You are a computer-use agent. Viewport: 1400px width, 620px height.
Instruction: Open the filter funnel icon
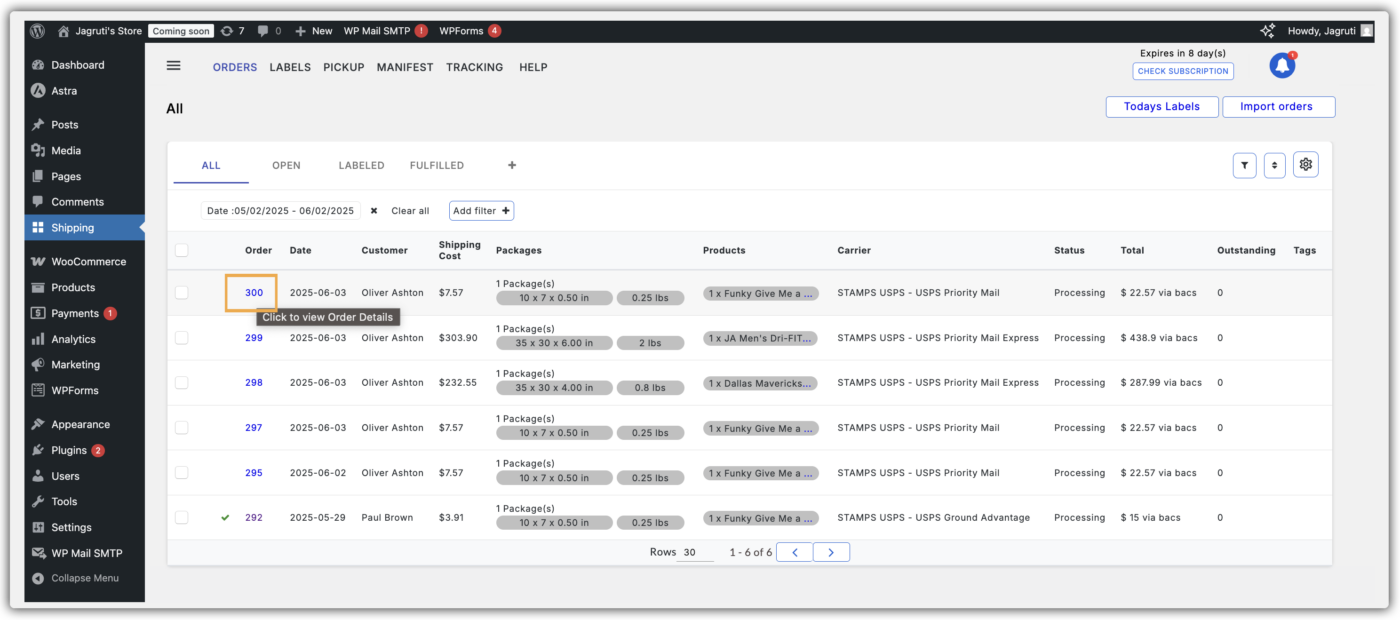[1244, 165]
